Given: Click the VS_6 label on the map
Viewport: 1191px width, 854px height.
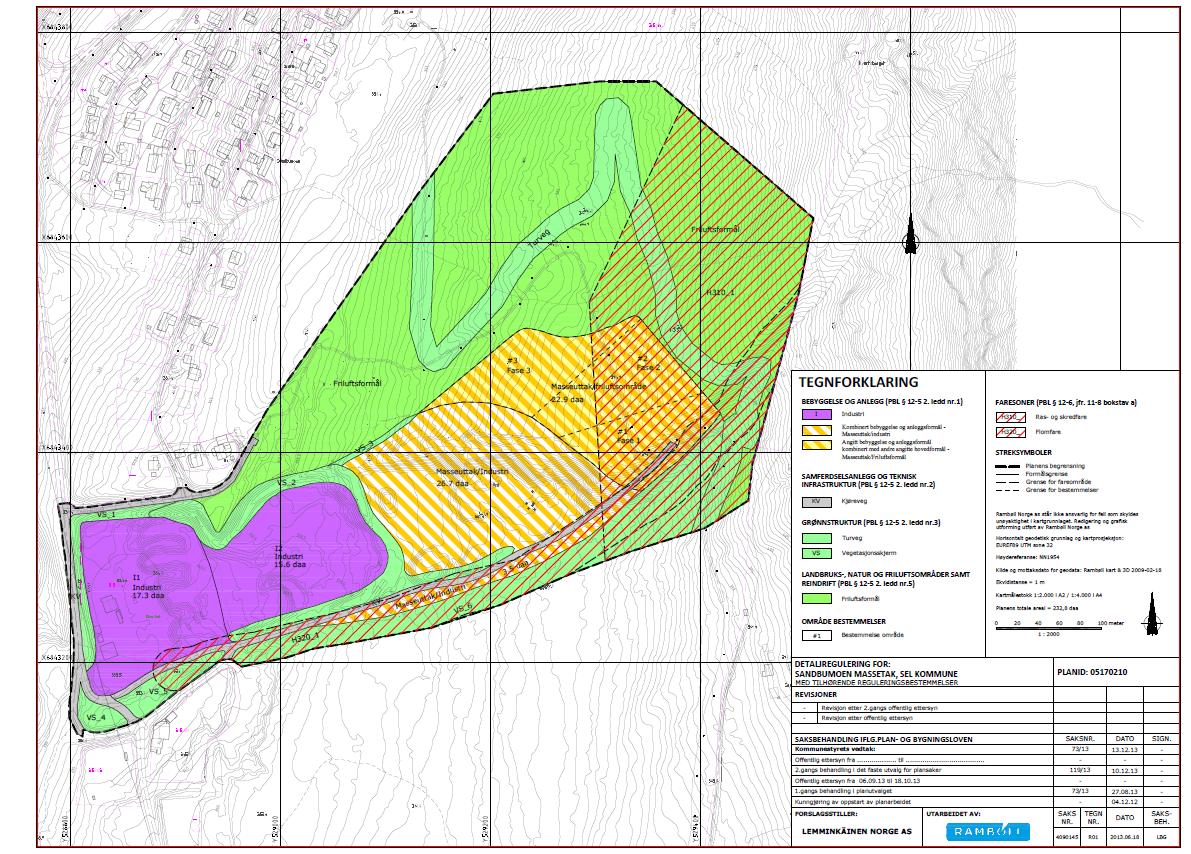Looking at the screenshot, I should pos(463,608).
